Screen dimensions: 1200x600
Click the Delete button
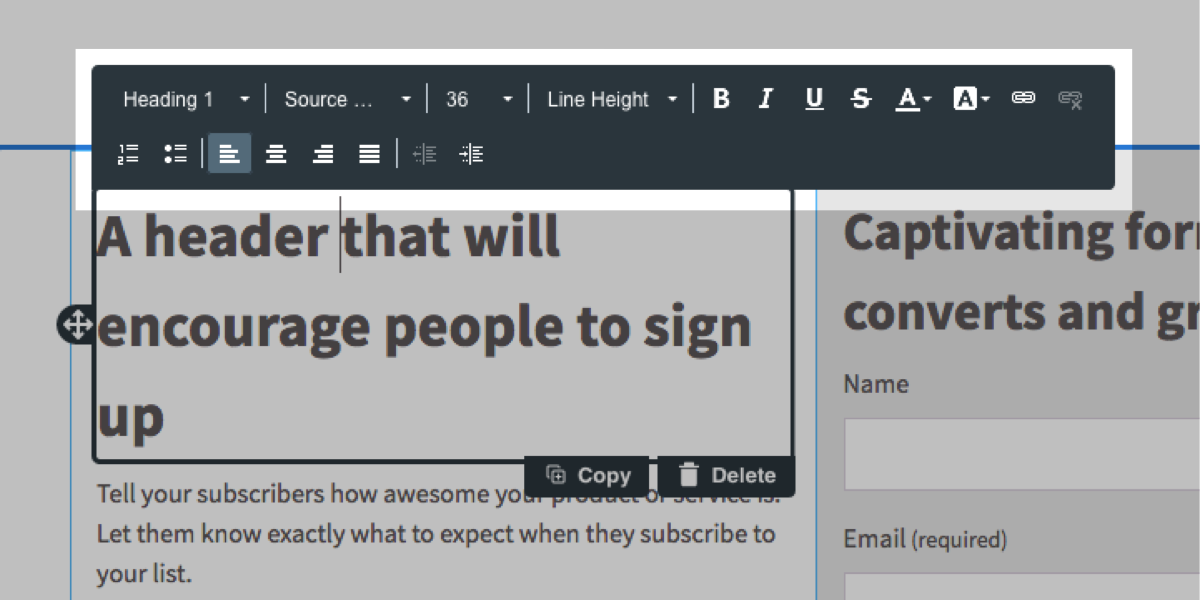[727, 475]
